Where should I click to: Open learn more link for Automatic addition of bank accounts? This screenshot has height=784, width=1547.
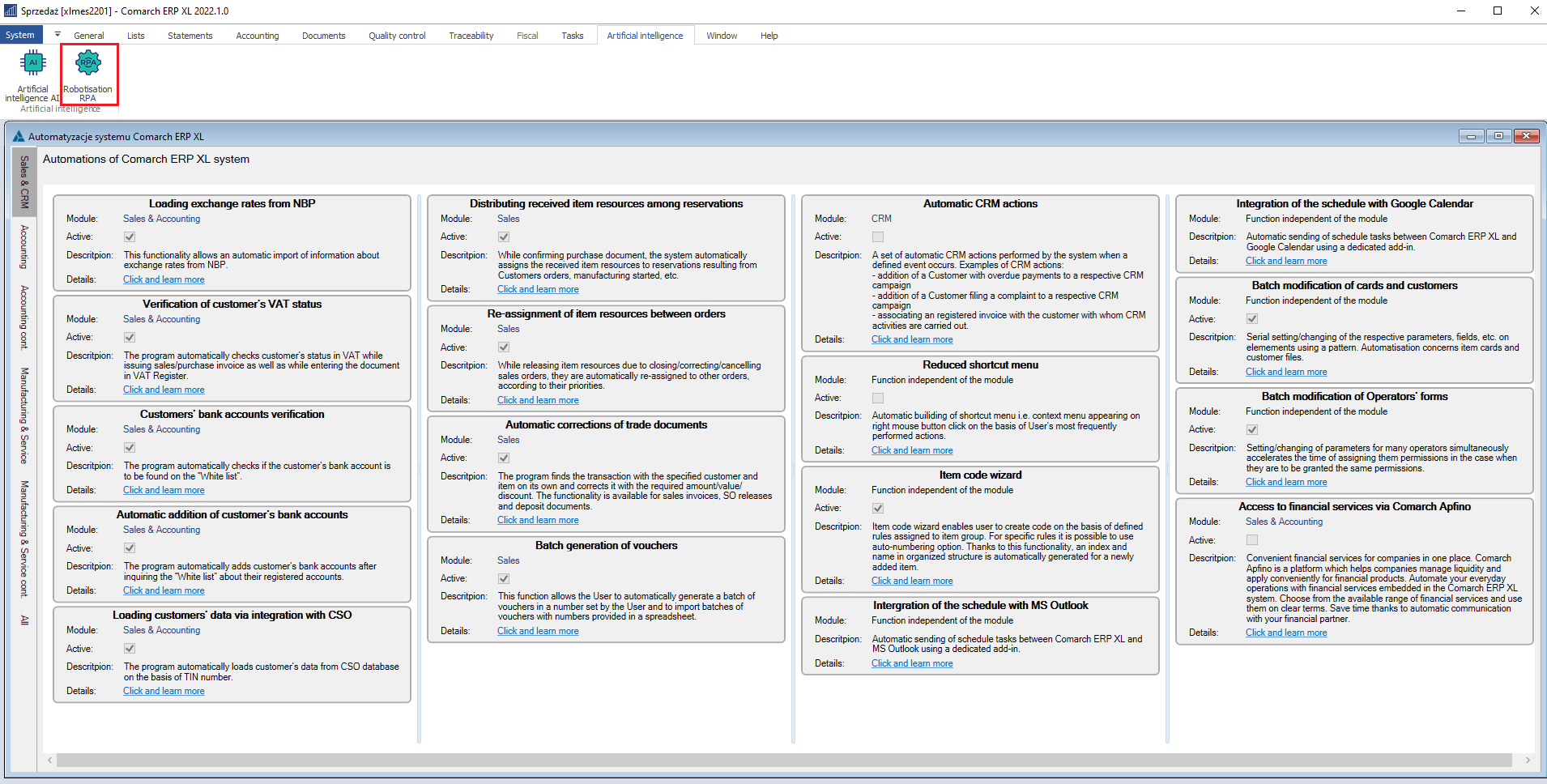coord(164,590)
